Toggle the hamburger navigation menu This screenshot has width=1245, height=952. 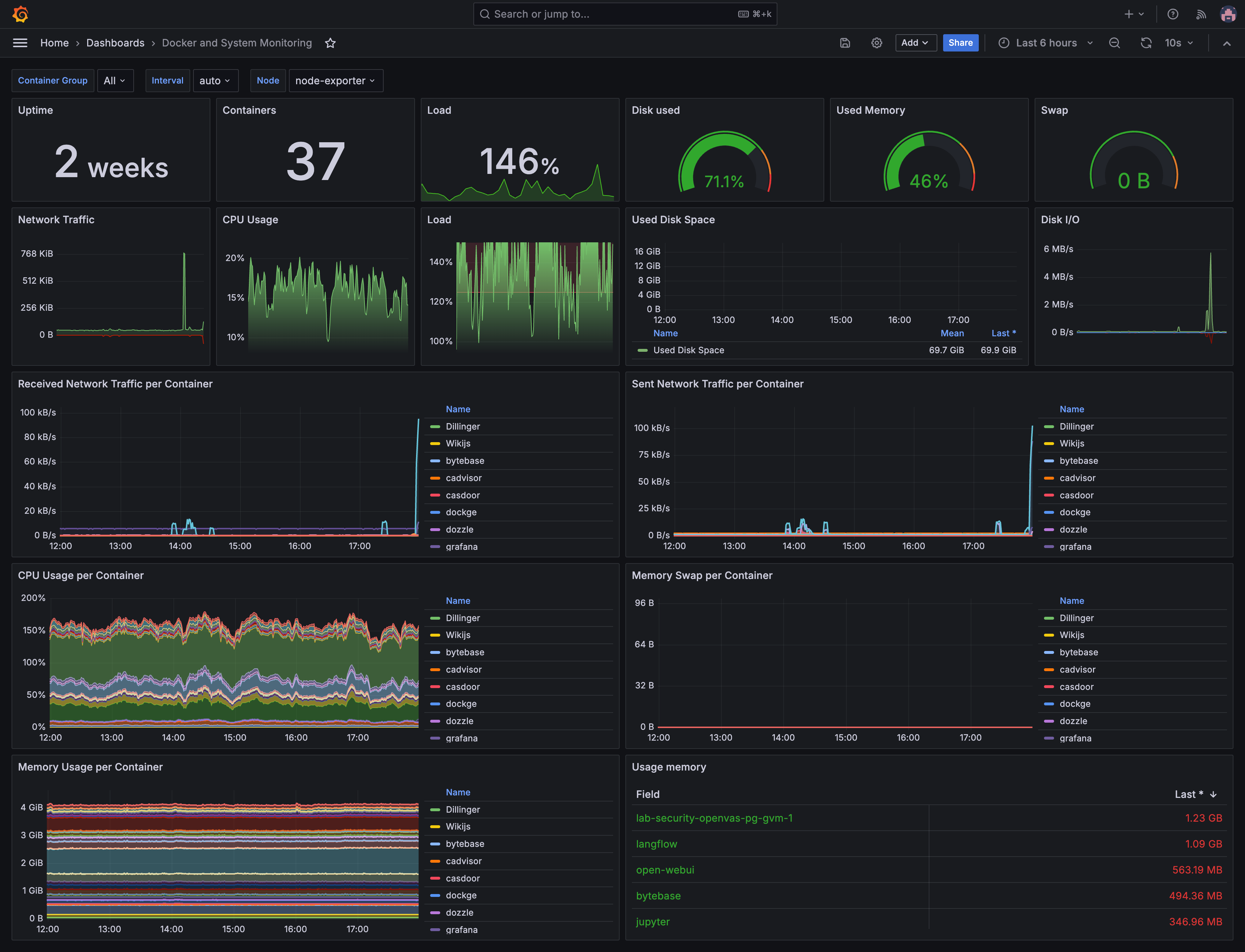tap(20, 43)
